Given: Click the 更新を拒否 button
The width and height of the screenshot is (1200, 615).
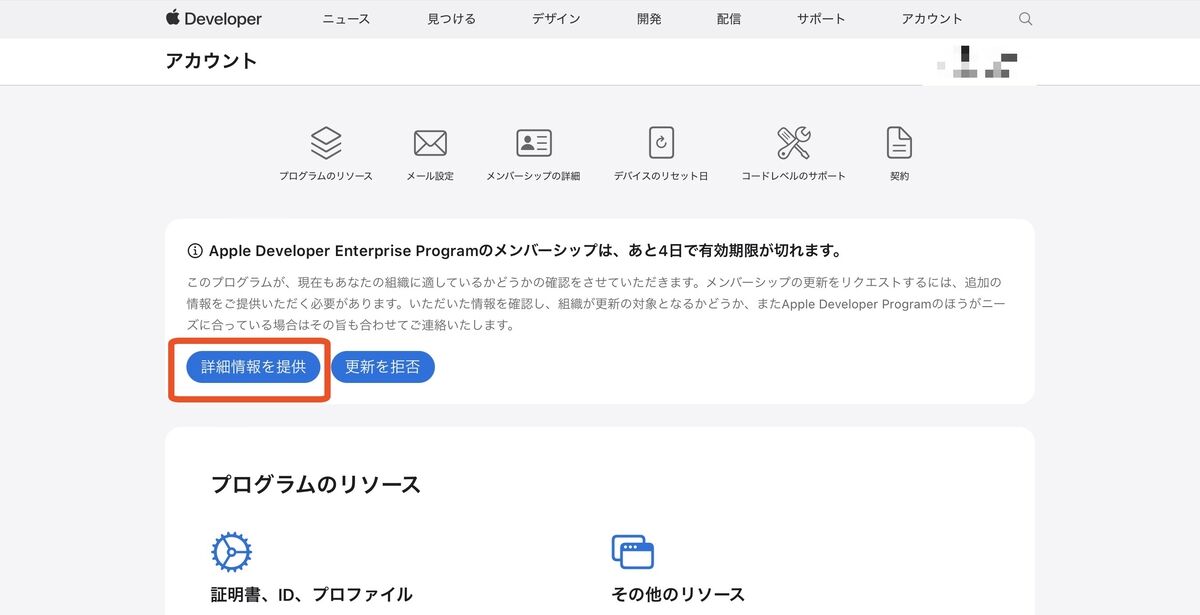Looking at the screenshot, I should (x=383, y=367).
